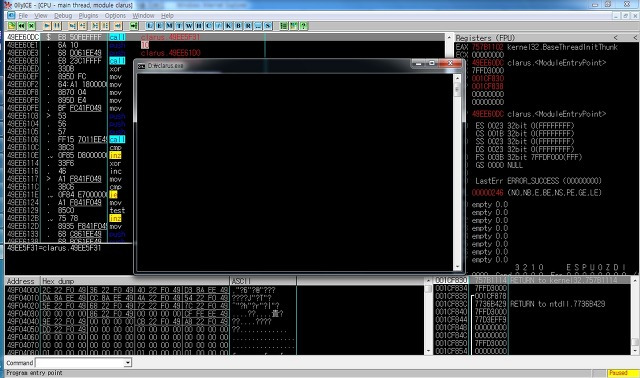Viewport: 640px width, 378px height.
Task: Click the Run program play icon
Action: pyautogui.click(x=47, y=26)
